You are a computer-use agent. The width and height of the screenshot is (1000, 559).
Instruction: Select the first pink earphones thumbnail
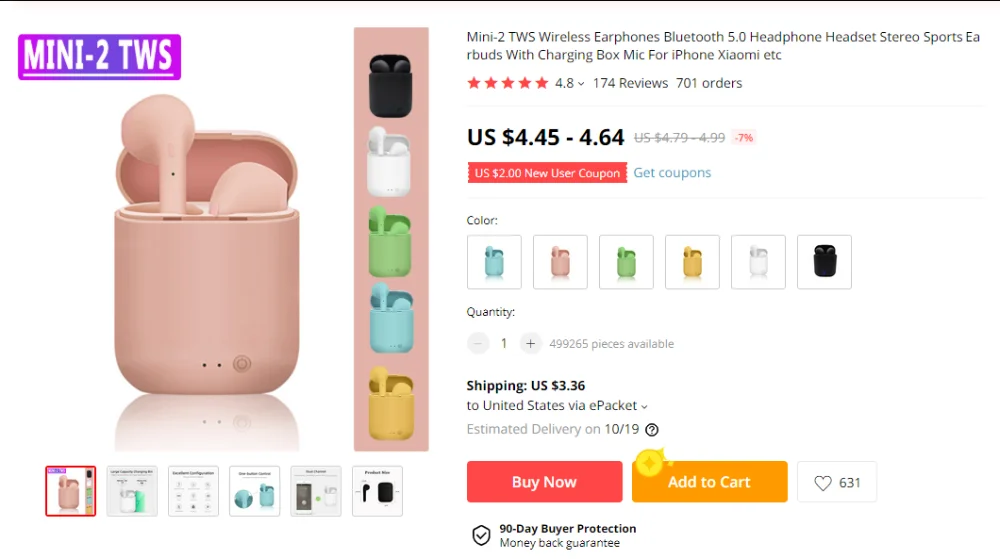[71, 491]
